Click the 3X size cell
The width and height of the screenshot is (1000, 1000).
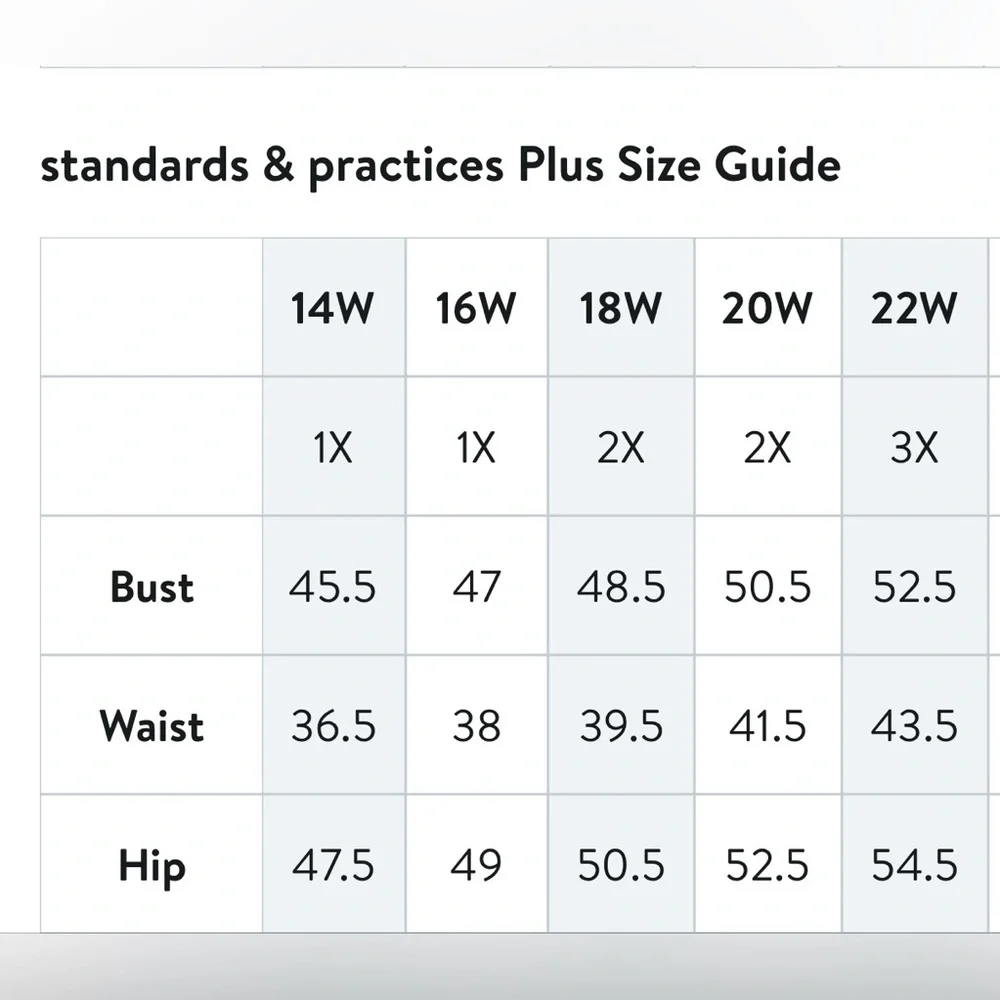pyautogui.click(x=914, y=449)
